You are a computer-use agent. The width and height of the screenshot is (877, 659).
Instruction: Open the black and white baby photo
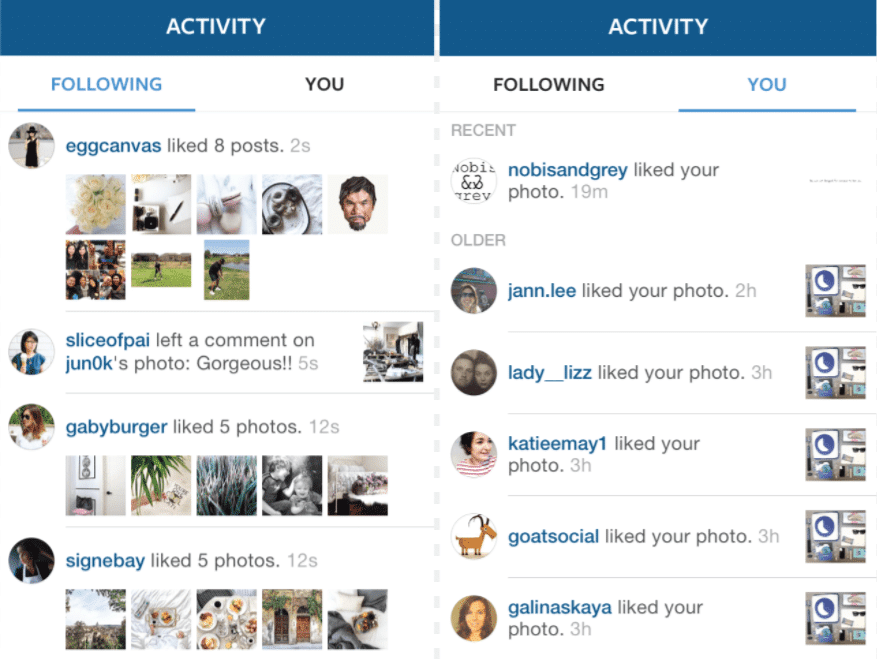point(292,486)
